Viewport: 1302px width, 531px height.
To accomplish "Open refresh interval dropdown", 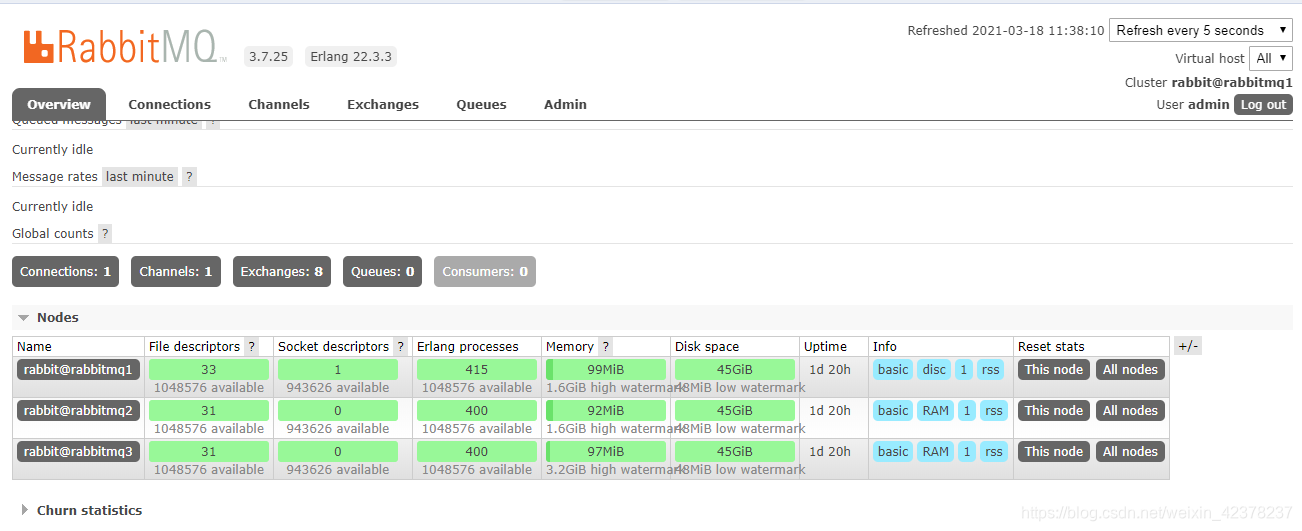I will [x=1201, y=30].
